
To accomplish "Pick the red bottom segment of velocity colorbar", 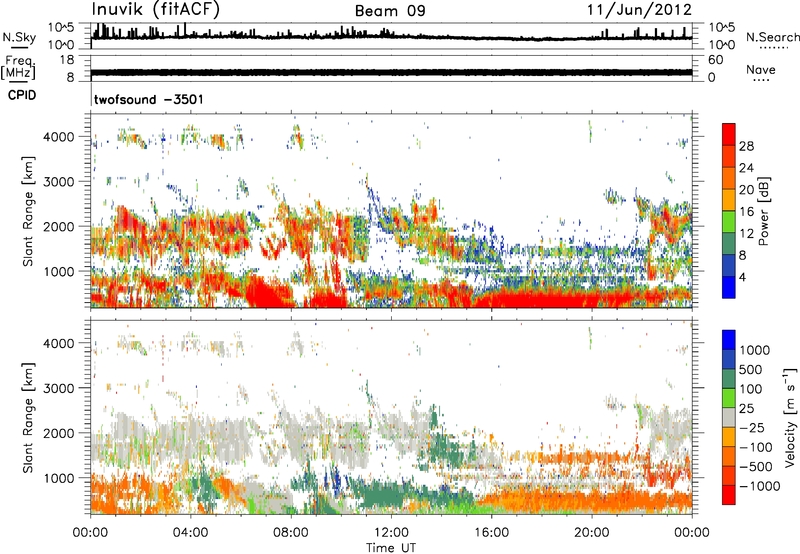I will tap(729, 495).
